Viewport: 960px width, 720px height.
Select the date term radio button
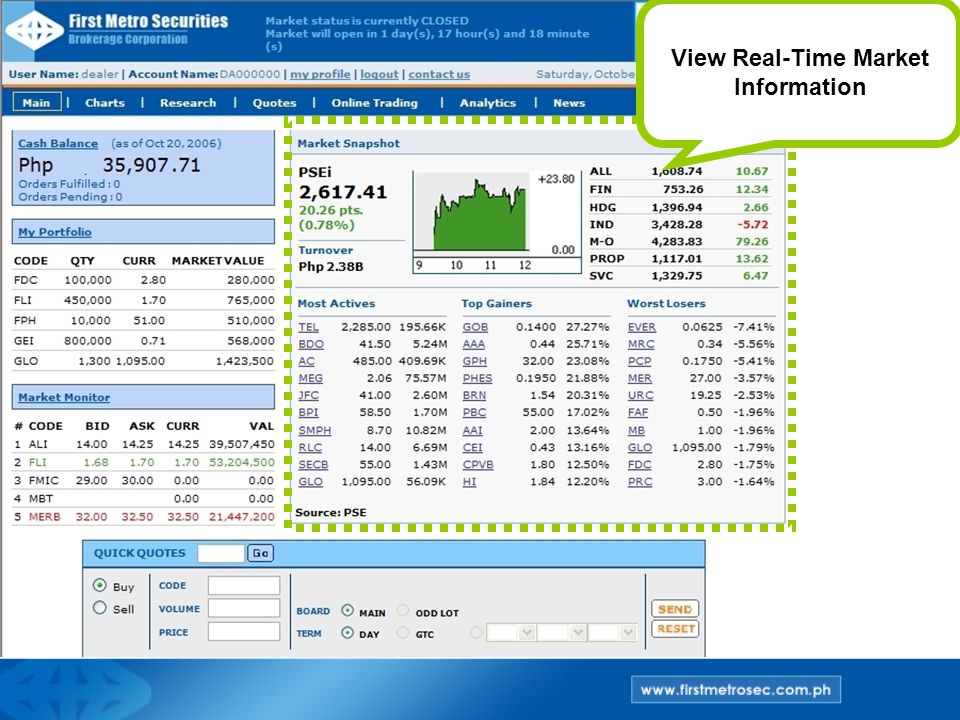point(476,632)
